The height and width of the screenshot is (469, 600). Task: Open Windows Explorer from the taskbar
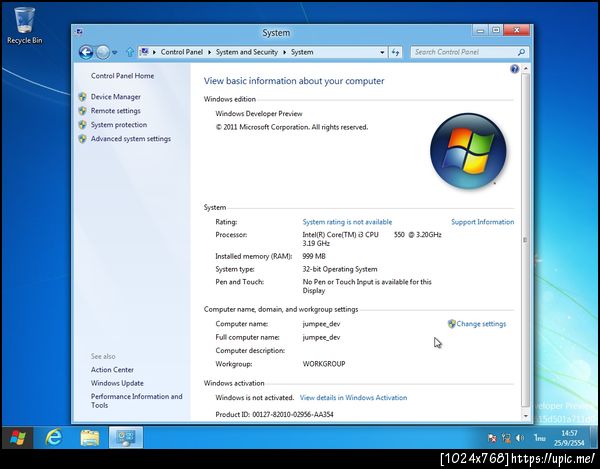90,438
